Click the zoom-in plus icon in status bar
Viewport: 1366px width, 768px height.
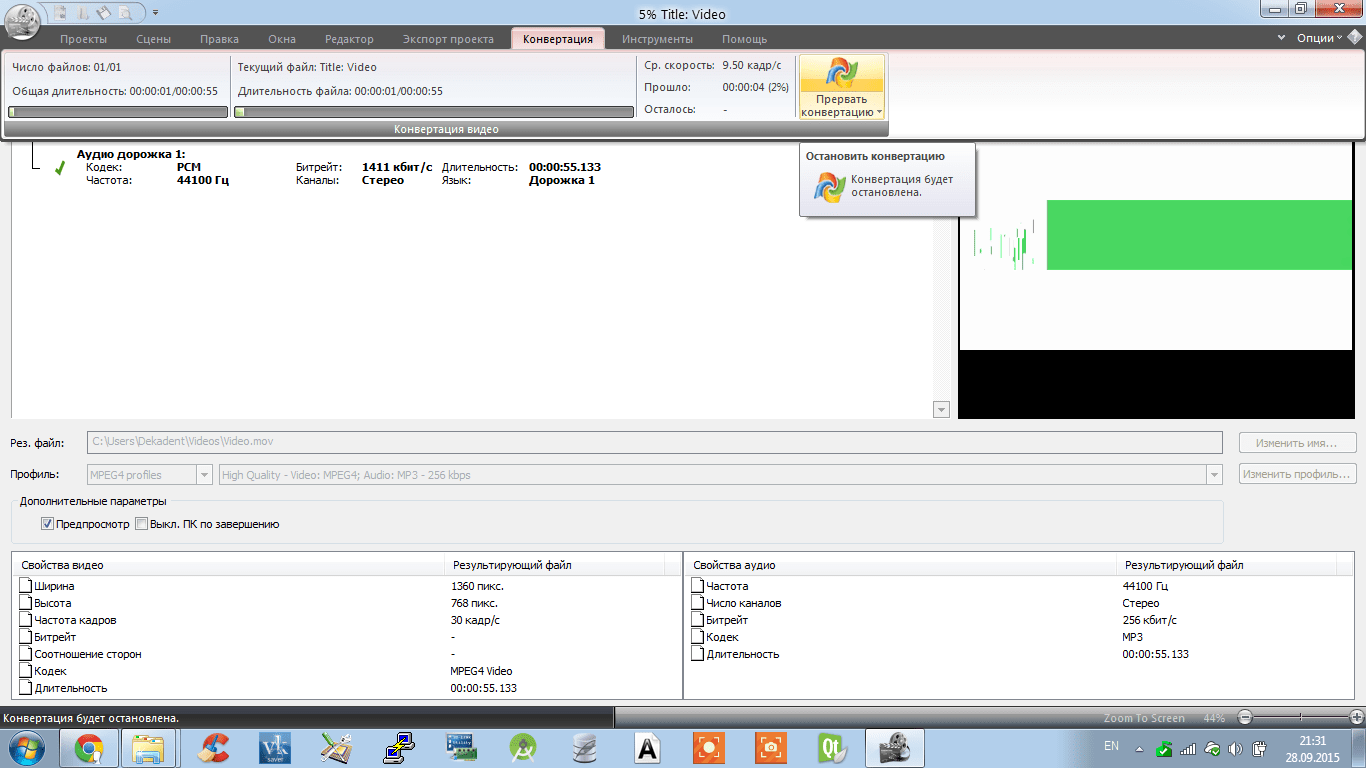pos(1356,717)
